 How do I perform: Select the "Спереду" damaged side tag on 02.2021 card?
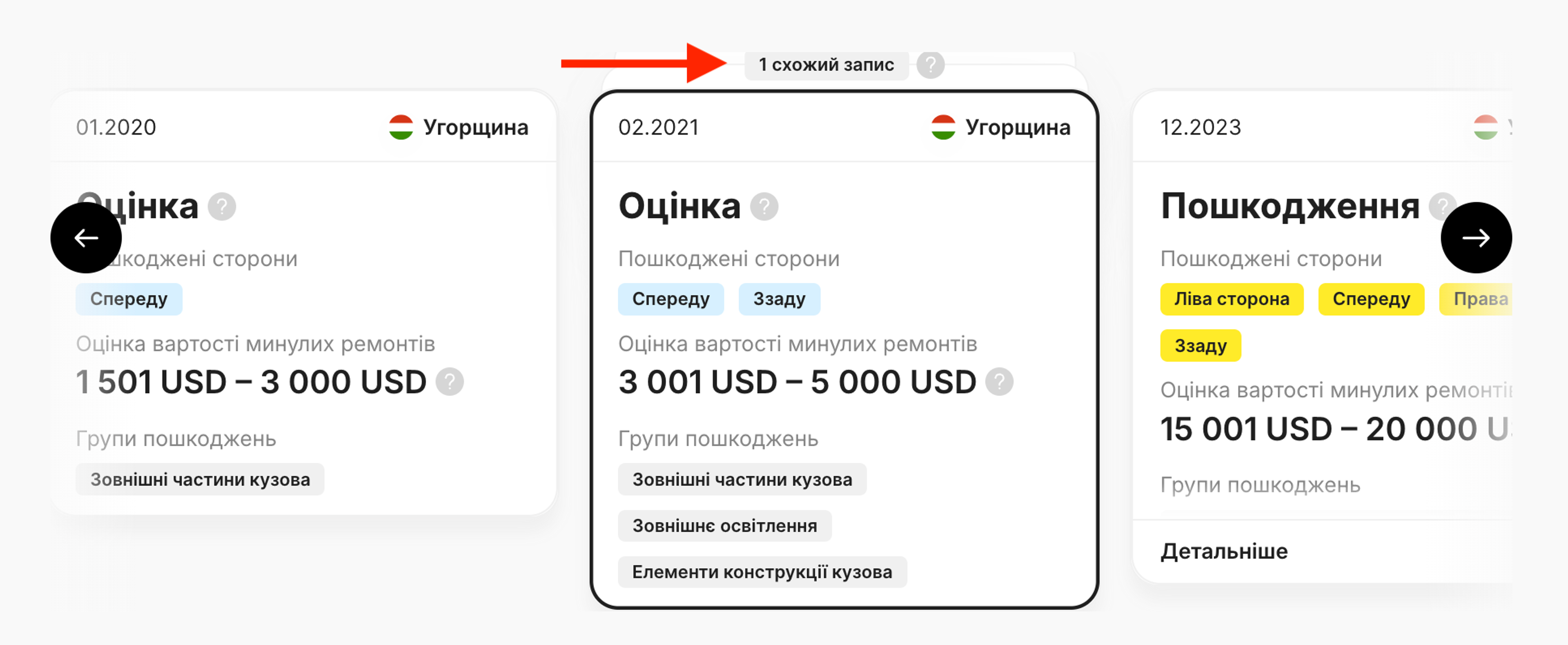pyautogui.click(x=671, y=299)
